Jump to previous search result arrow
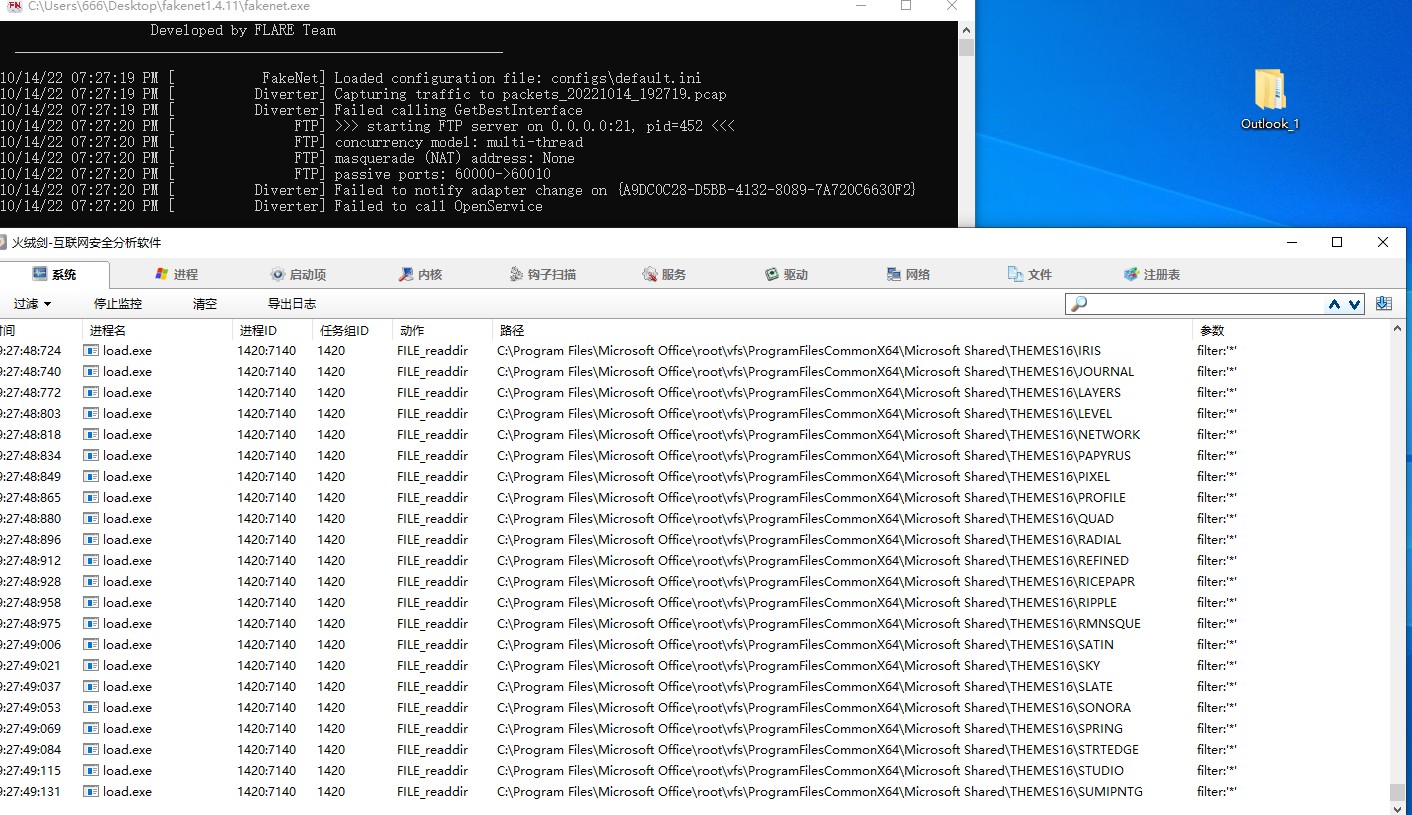The width and height of the screenshot is (1412, 815). tap(1334, 305)
